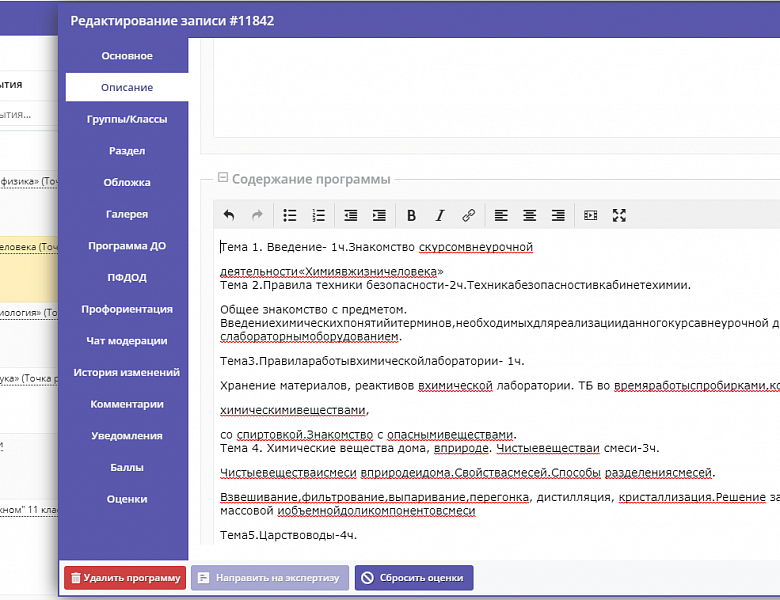
Task: Increase indent of the paragraph
Action: pyautogui.click(x=380, y=215)
